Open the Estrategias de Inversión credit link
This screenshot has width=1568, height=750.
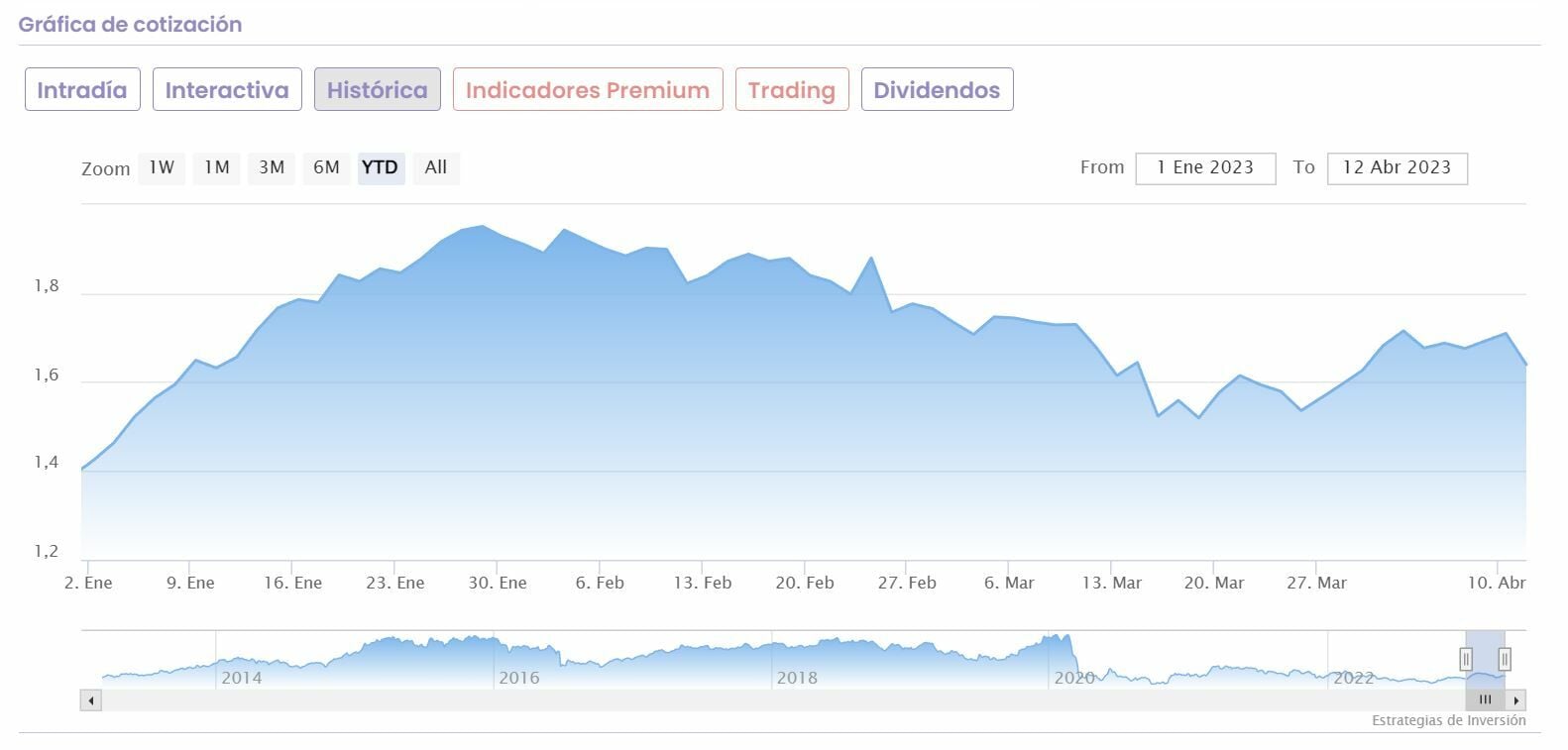1448,720
